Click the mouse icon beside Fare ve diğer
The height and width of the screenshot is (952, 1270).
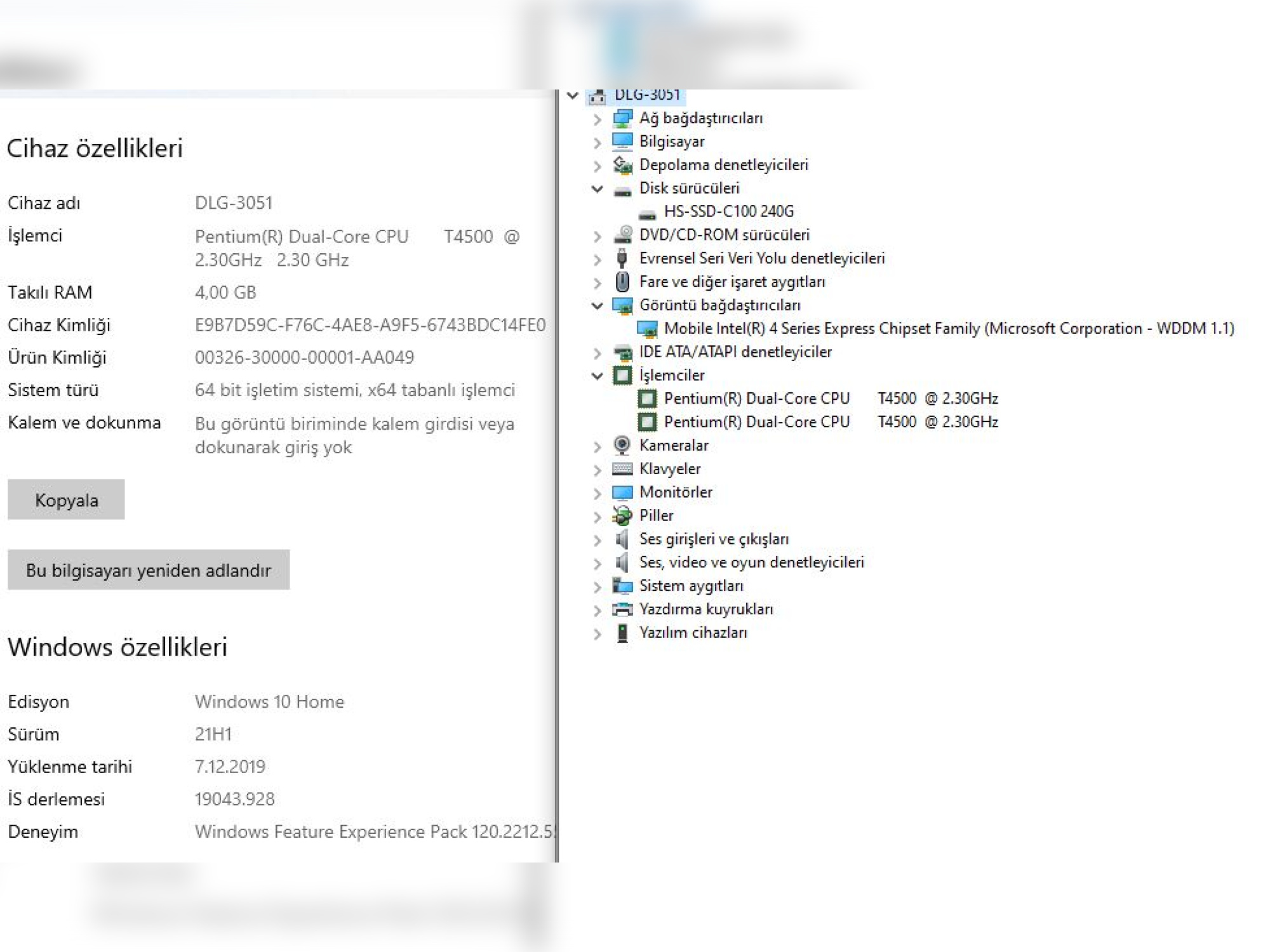[x=622, y=282]
